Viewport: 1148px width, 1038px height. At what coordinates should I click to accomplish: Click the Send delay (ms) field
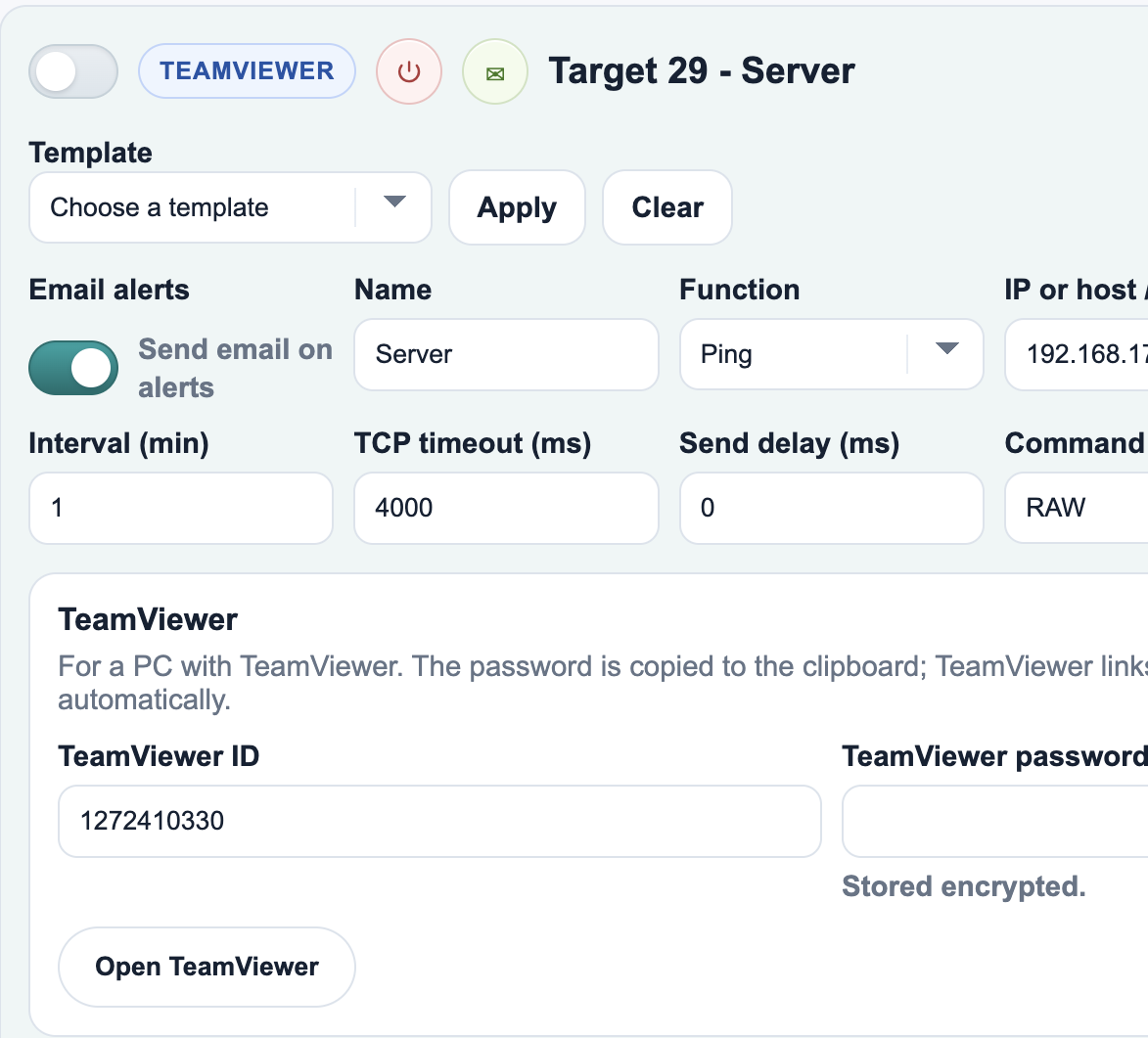click(831, 508)
